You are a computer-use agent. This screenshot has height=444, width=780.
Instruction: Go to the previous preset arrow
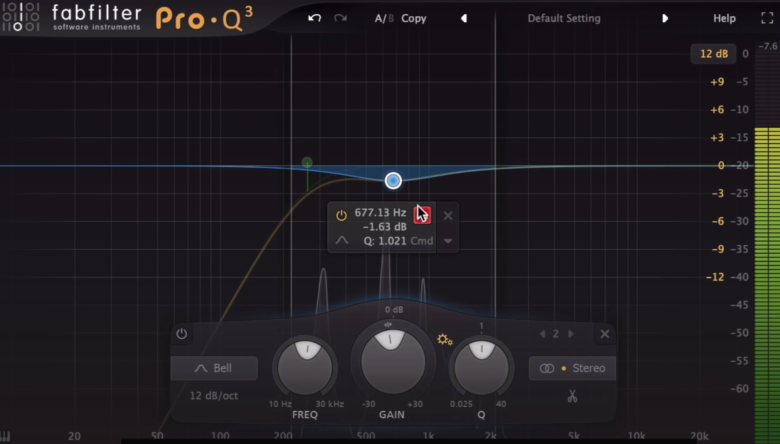tap(464, 18)
